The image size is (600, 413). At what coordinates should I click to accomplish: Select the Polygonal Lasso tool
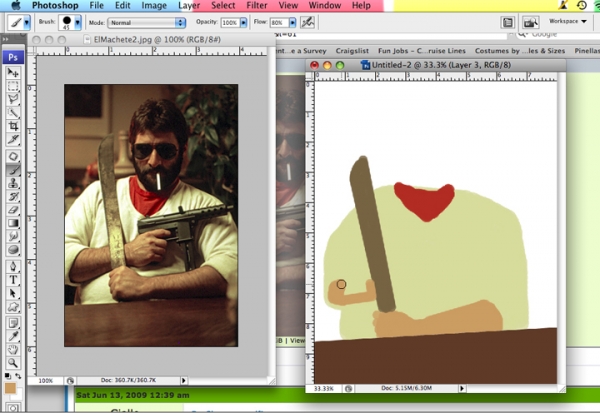click(x=13, y=99)
